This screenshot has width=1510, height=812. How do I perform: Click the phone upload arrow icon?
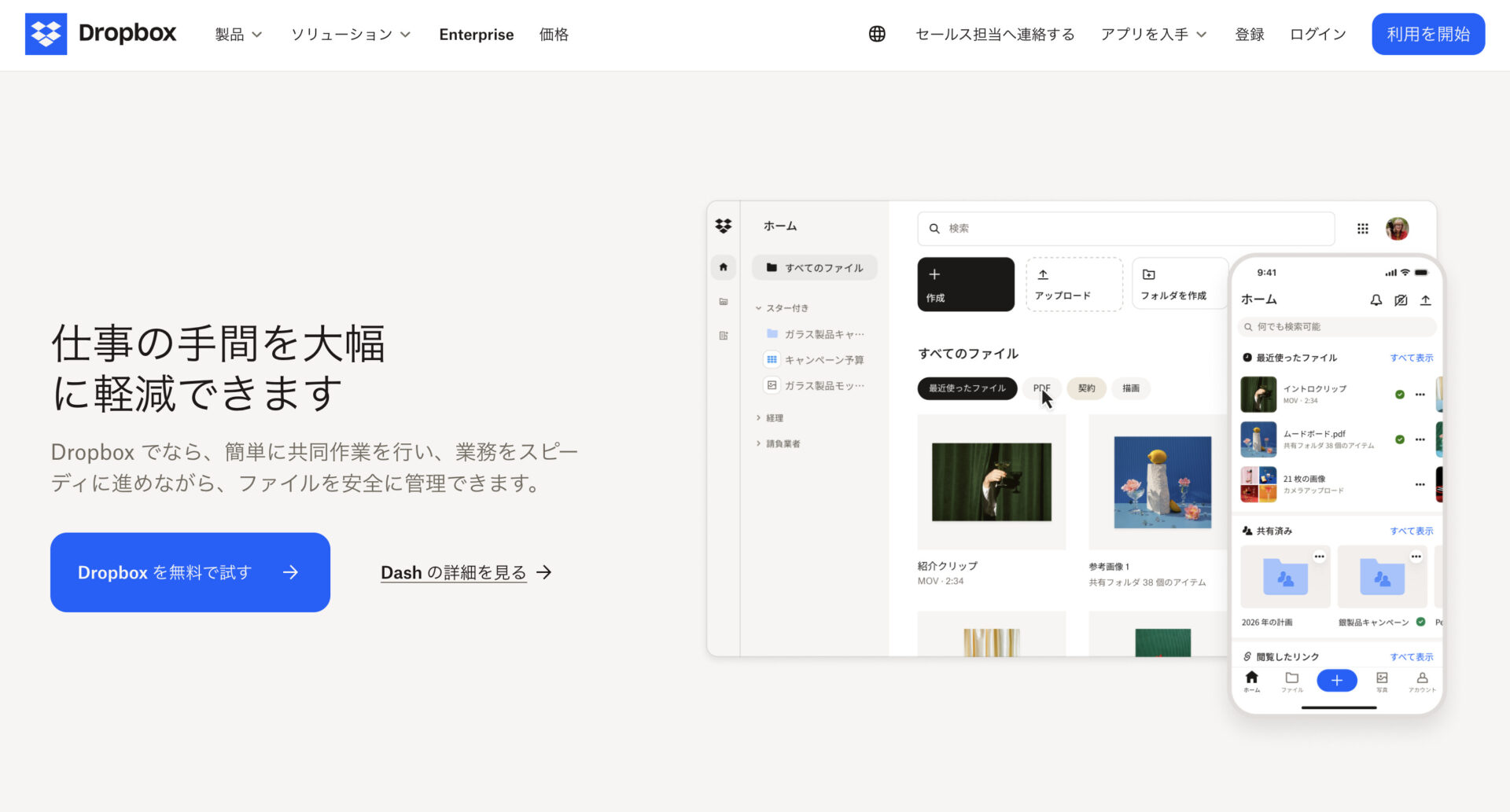point(1425,300)
